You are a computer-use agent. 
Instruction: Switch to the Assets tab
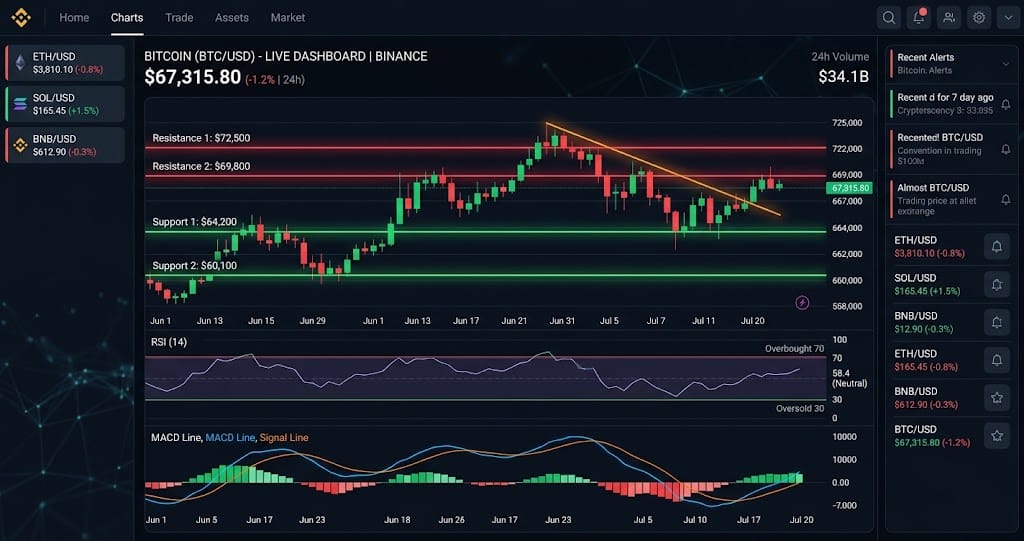(x=232, y=18)
